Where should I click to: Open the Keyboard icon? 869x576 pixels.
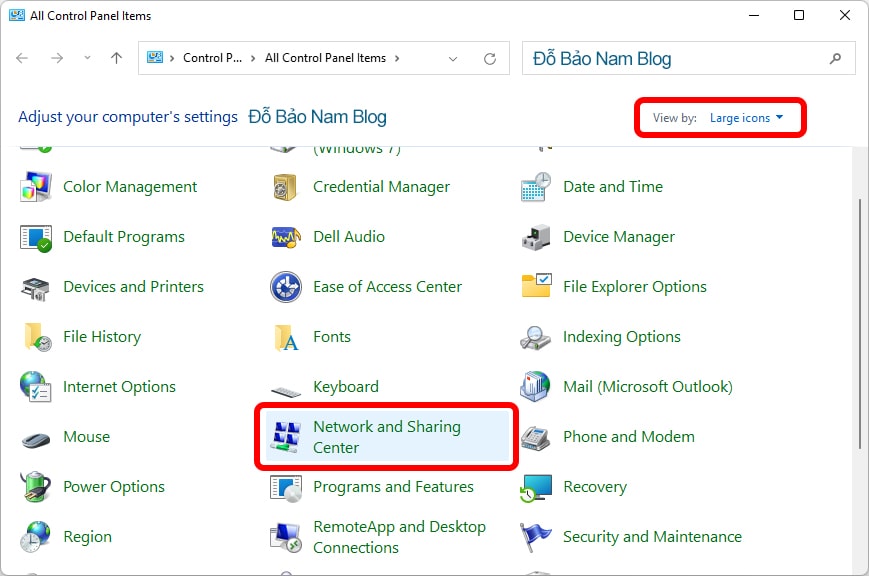pyautogui.click(x=286, y=392)
